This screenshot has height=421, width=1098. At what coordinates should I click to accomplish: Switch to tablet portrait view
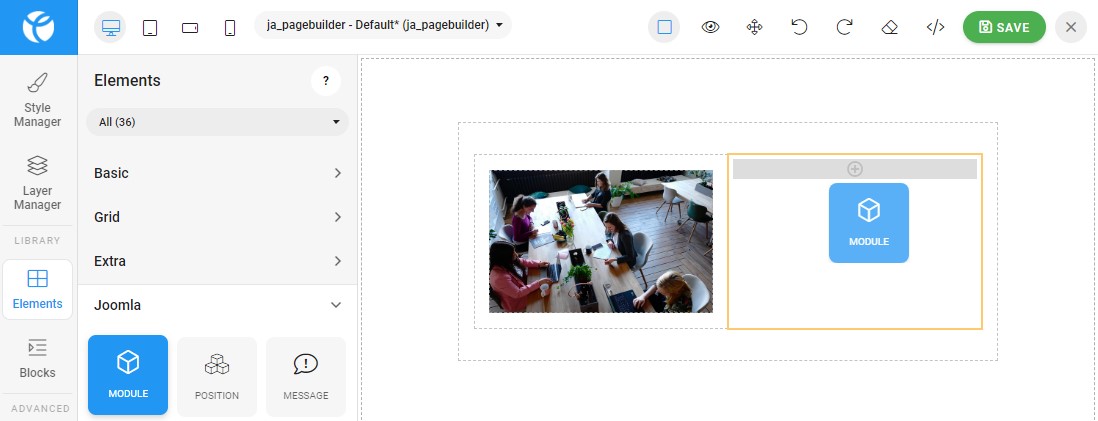pyautogui.click(x=150, y=28)
